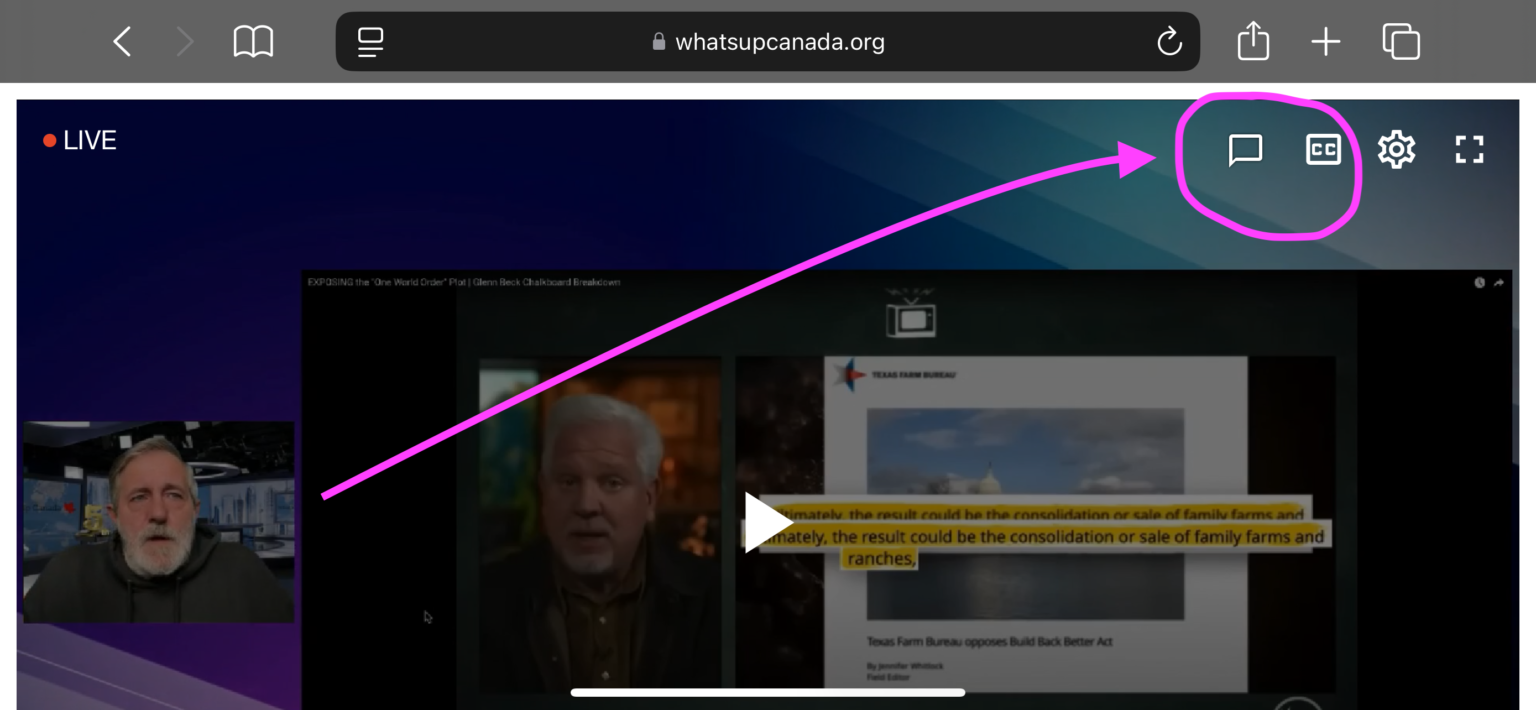Click the embedded video's Watch Later clock icon

(1480, 283)
